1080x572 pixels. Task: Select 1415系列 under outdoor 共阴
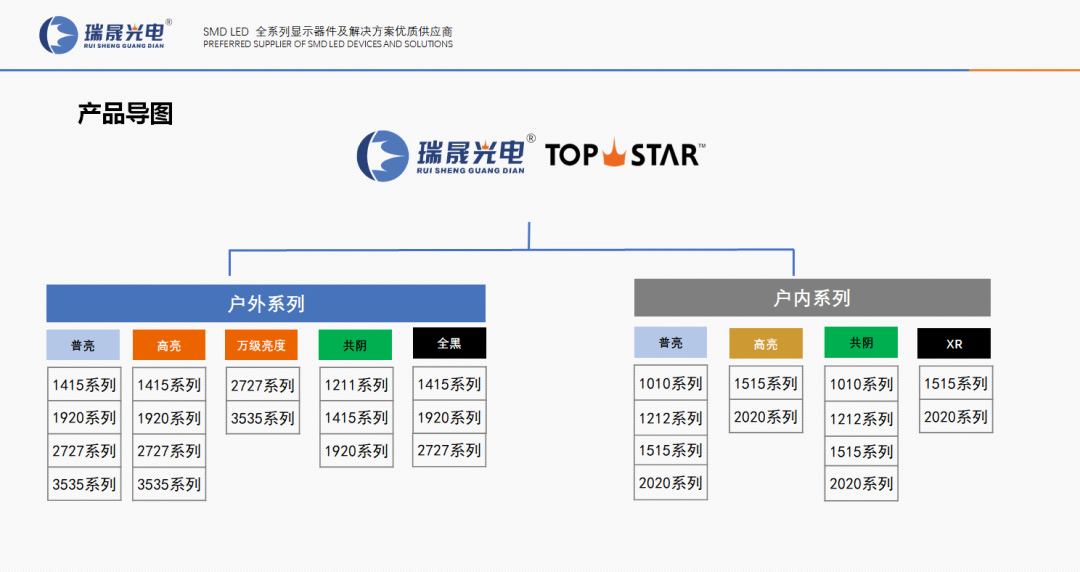357,418
